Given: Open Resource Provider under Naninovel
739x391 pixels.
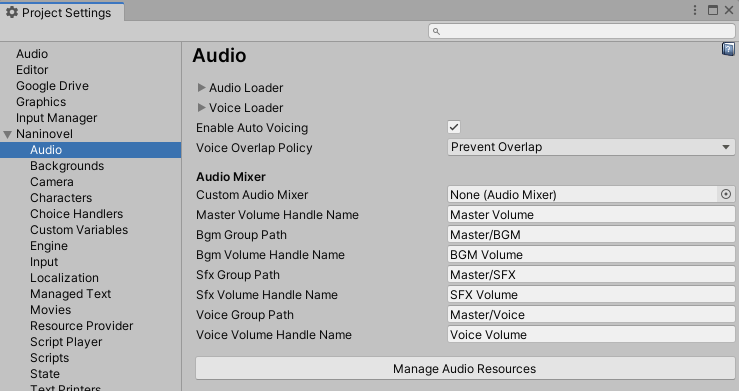Looking at the screenshot, I should tap(82, 326).
